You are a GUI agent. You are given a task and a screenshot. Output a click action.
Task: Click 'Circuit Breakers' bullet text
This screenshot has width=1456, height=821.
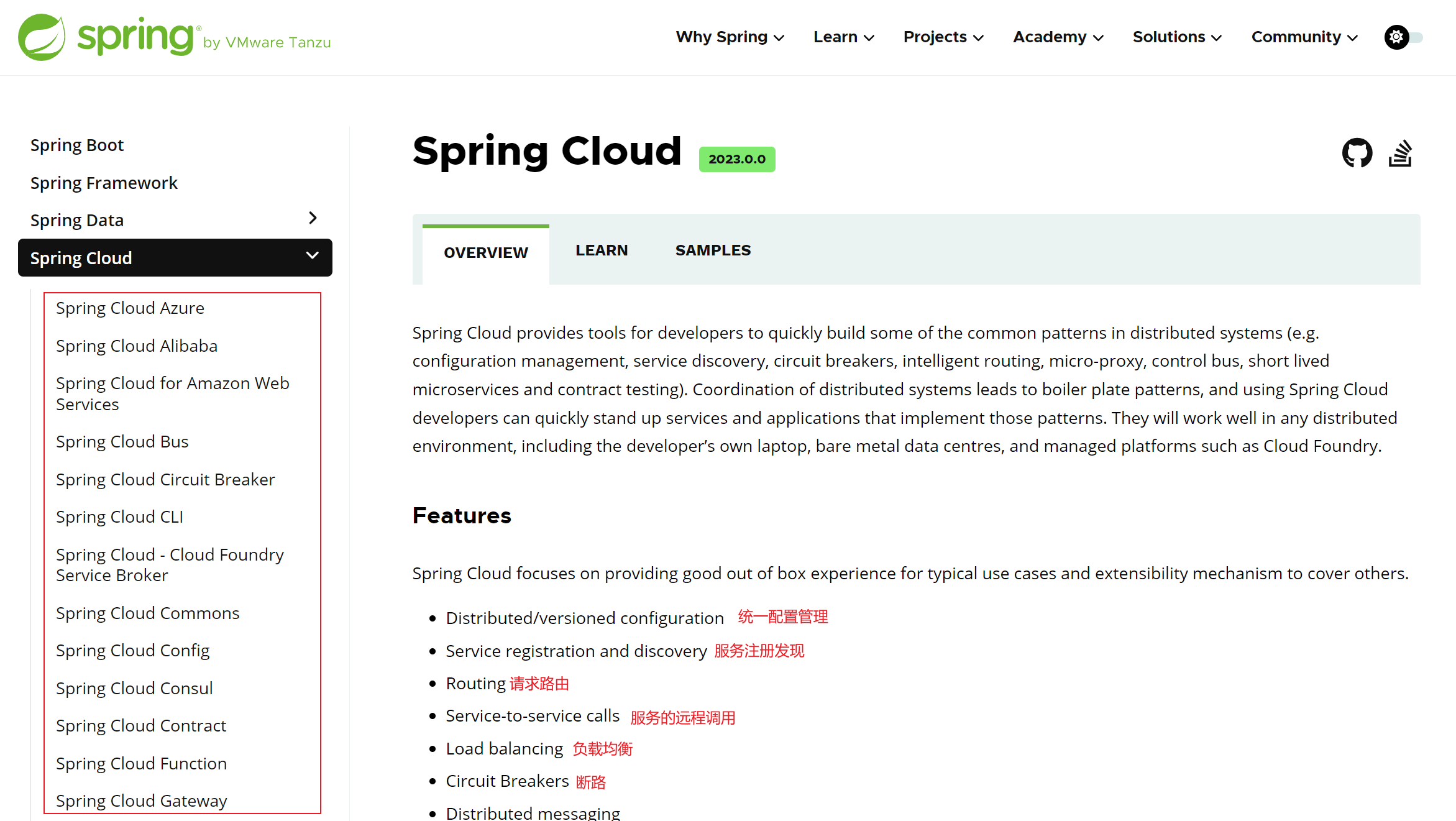(x=507, y=781)
